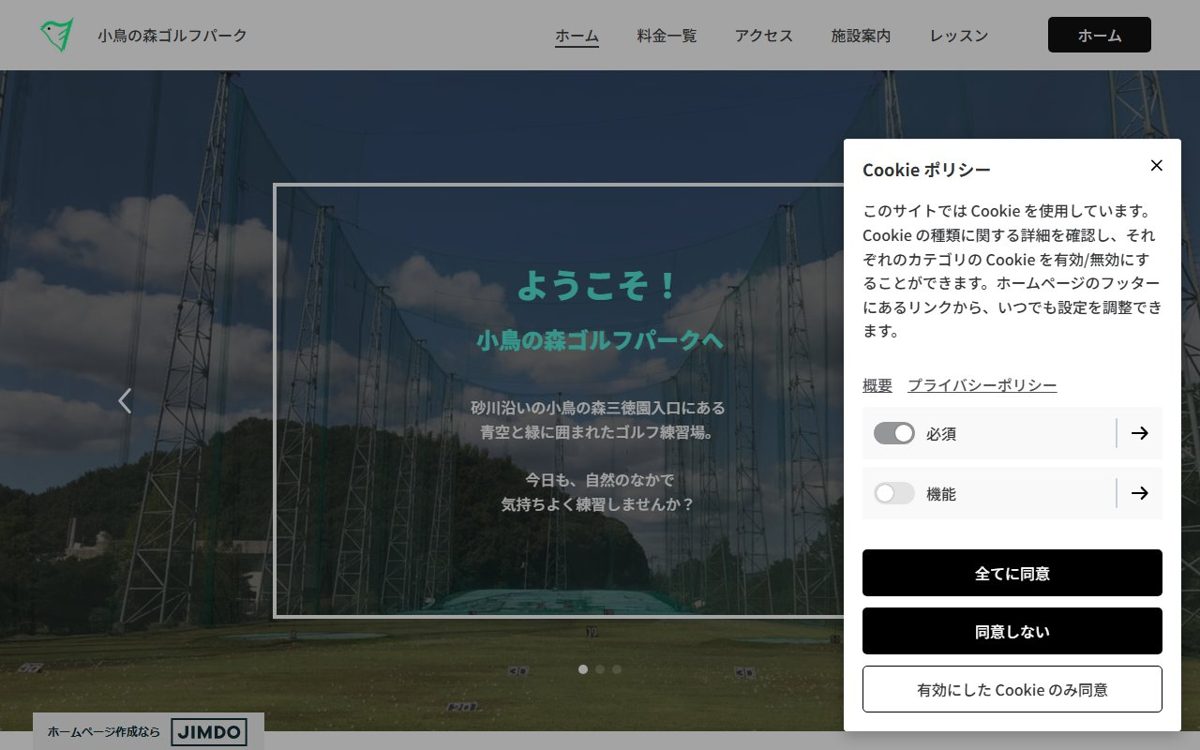Image resolution: width=1200 pixels, height=750 pixels.
Task: Click the Cookie ポリシー dialog title
Action: [x=926, y=170]
